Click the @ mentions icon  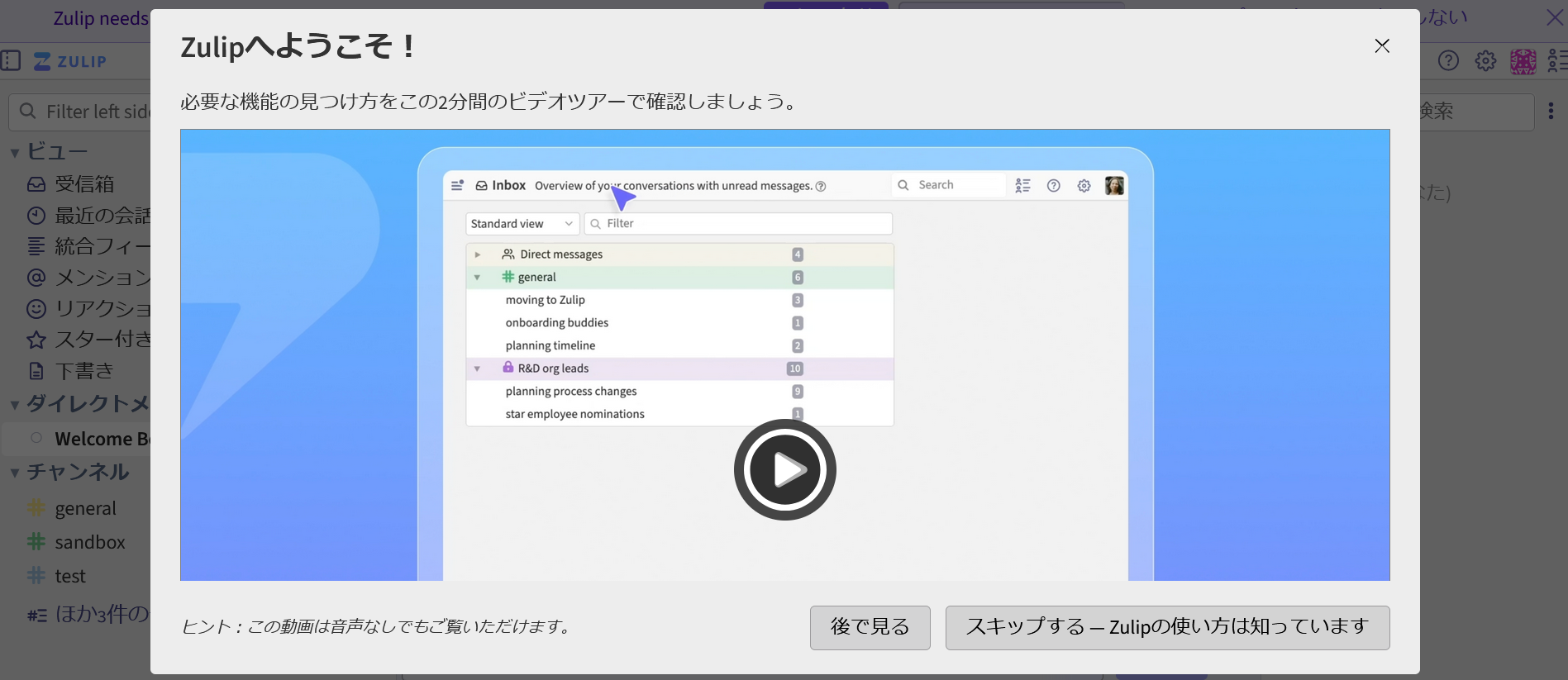[36, 278]
